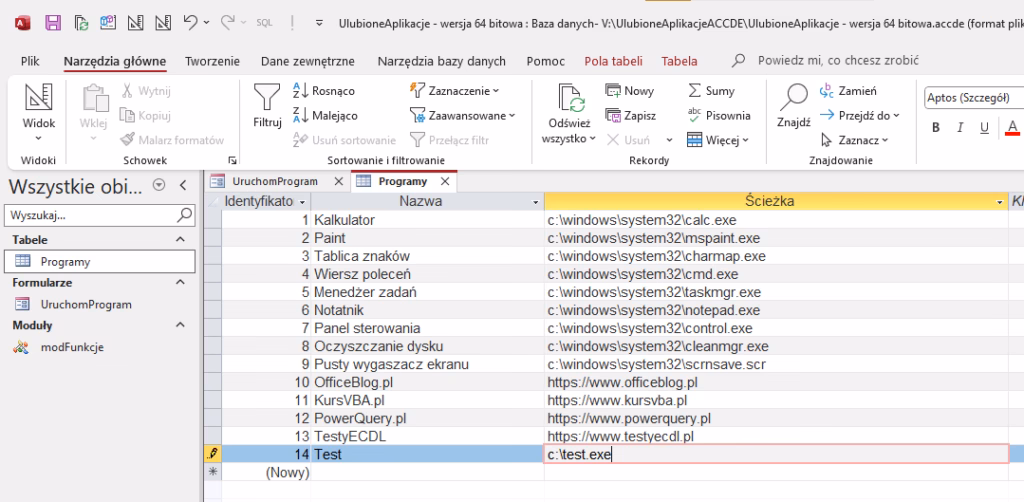Open the Zaawansowane filter options dropdown

point(462,116)
